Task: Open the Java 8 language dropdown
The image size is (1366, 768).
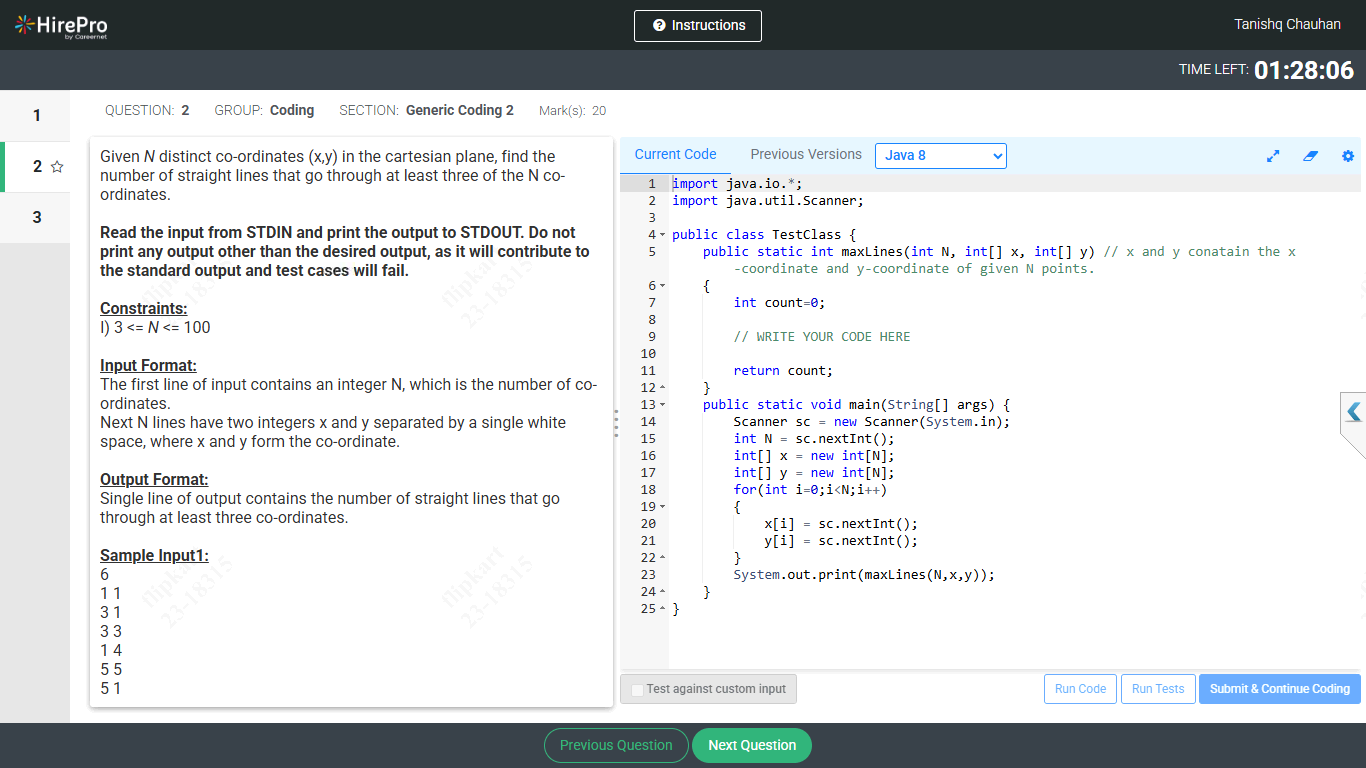Action: 941,156
